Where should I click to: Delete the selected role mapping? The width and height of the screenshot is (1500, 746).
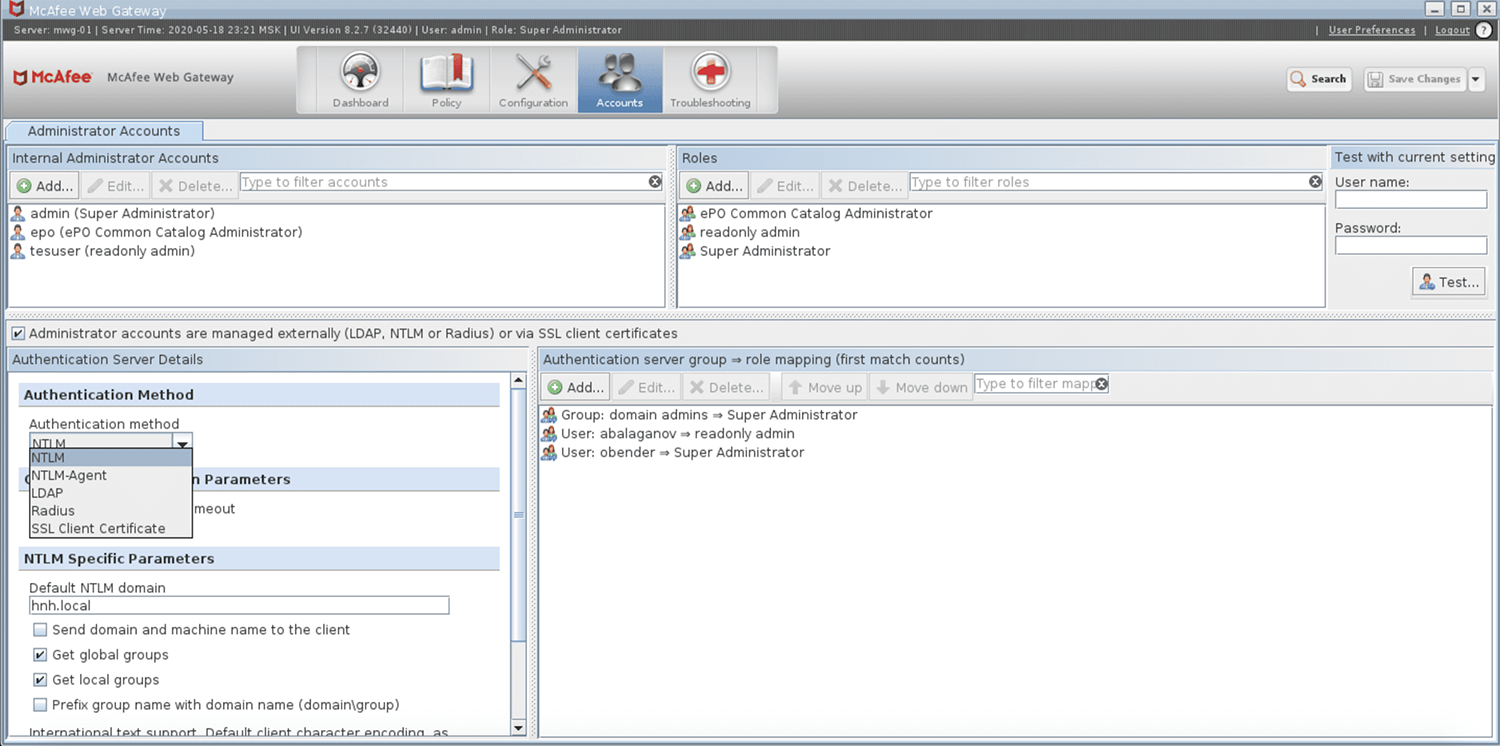726,387
